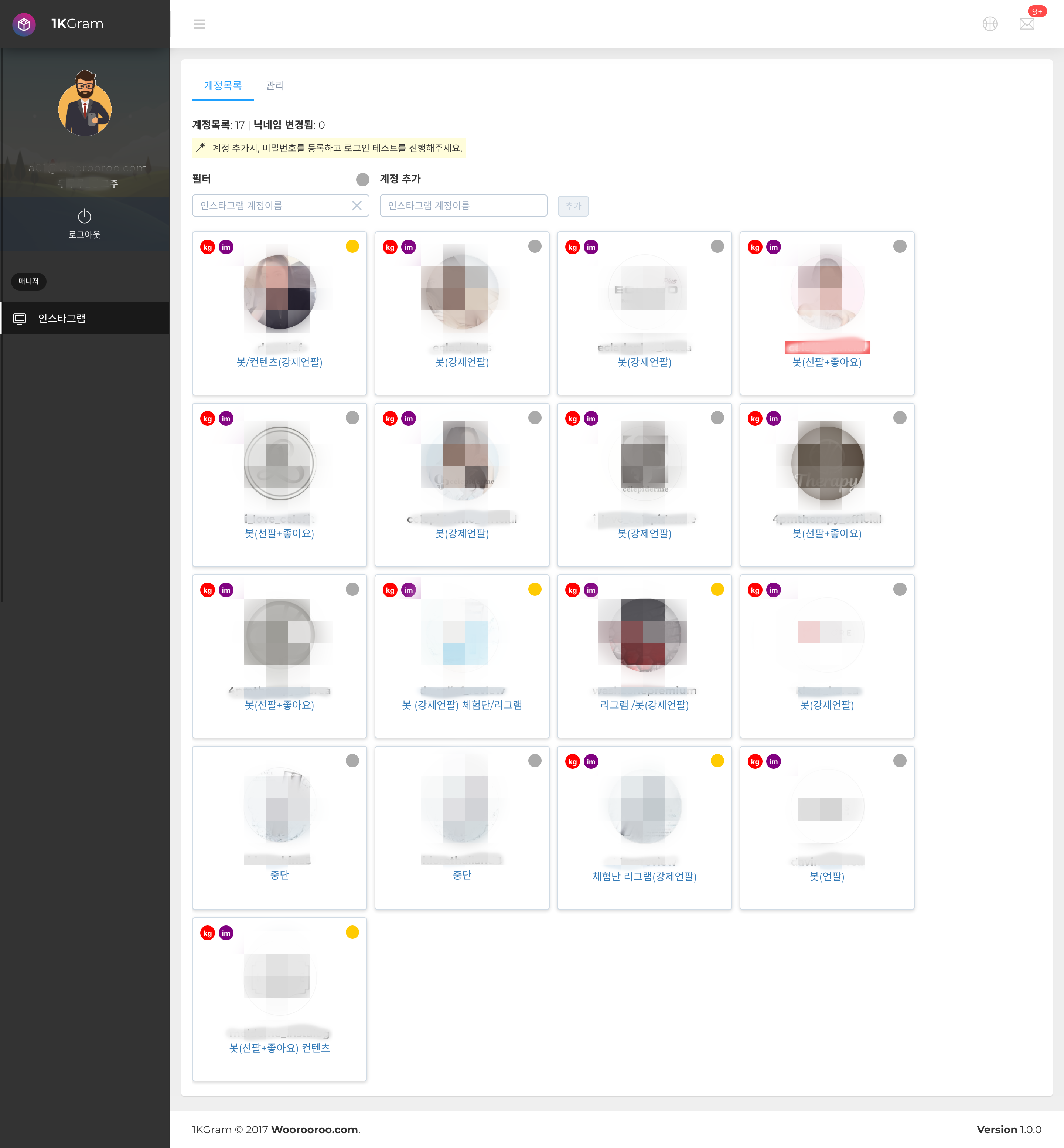Viewport: 1064px width, 1148px height.
Task: Switch to the 관리 tab
Action: (x=274, y=86)
